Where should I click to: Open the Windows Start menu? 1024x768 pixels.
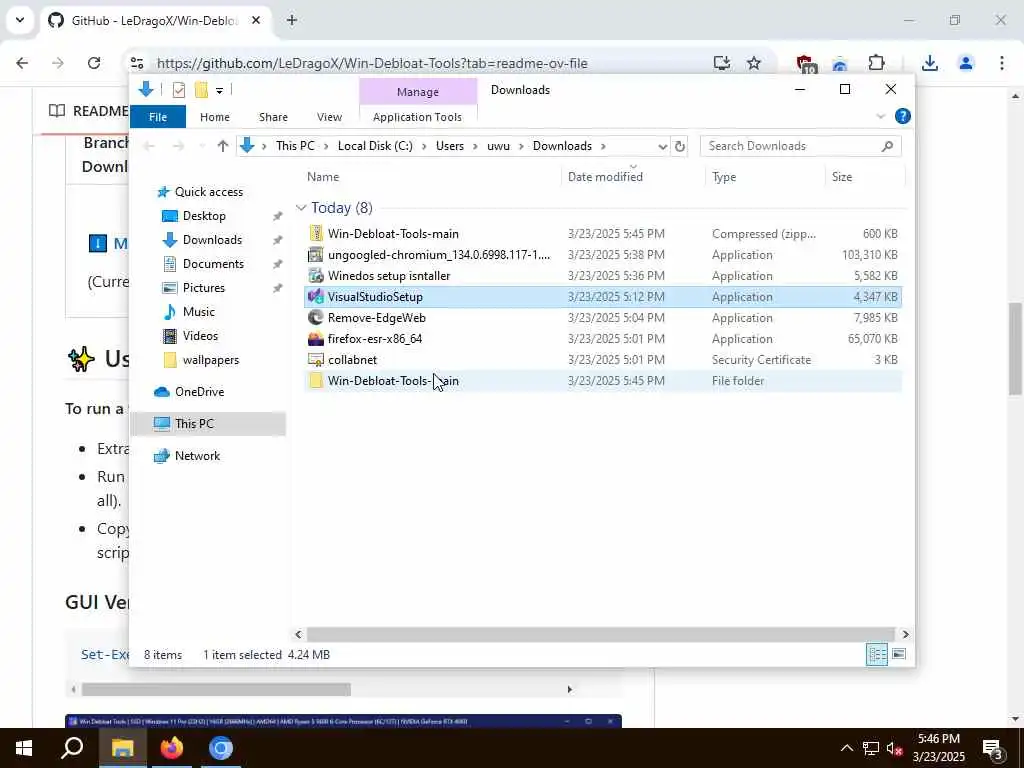coord(24,748)
